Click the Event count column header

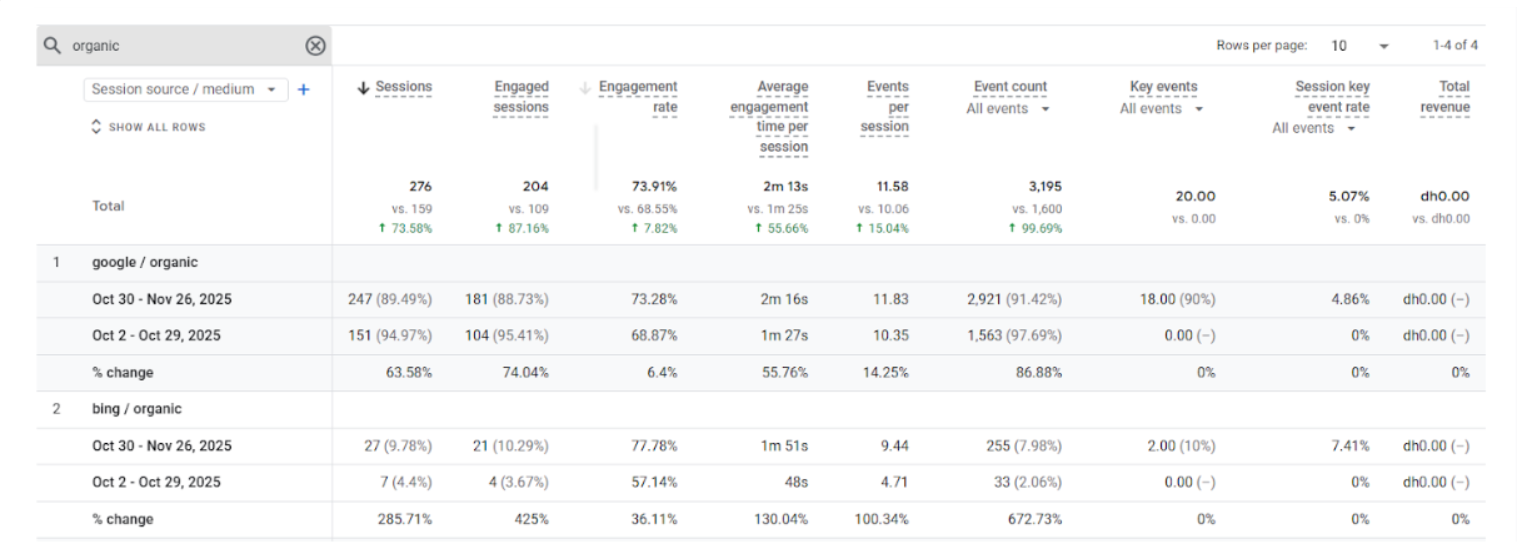tap(1010, 87)
